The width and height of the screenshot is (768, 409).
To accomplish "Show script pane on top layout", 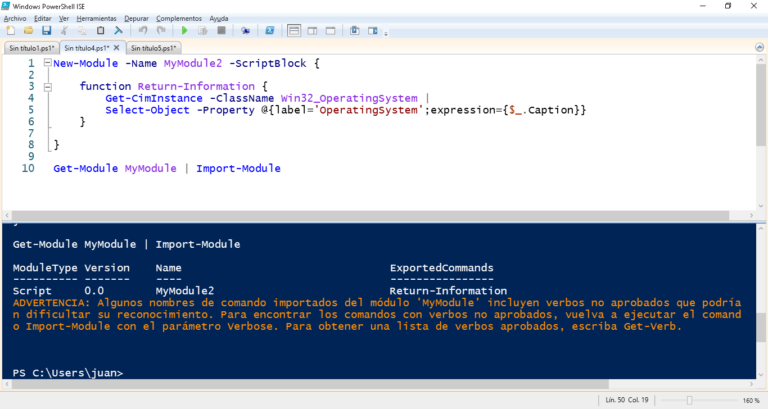I will coord(295,31).
